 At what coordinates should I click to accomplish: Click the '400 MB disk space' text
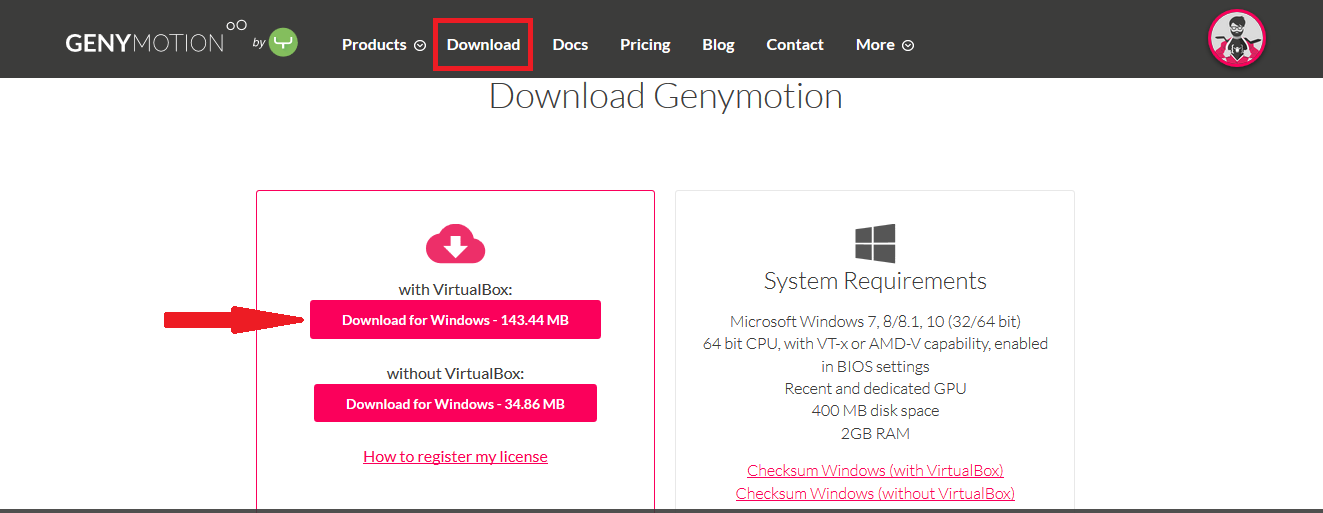(875, 410)
